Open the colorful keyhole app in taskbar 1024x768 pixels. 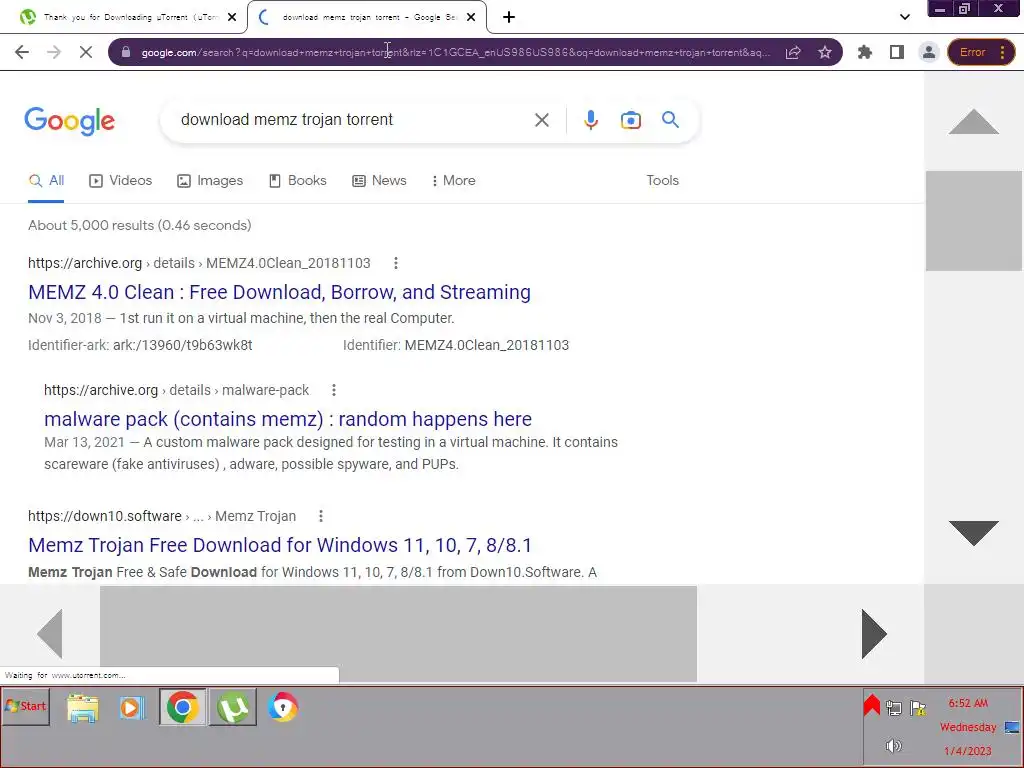tap(283, 707)
